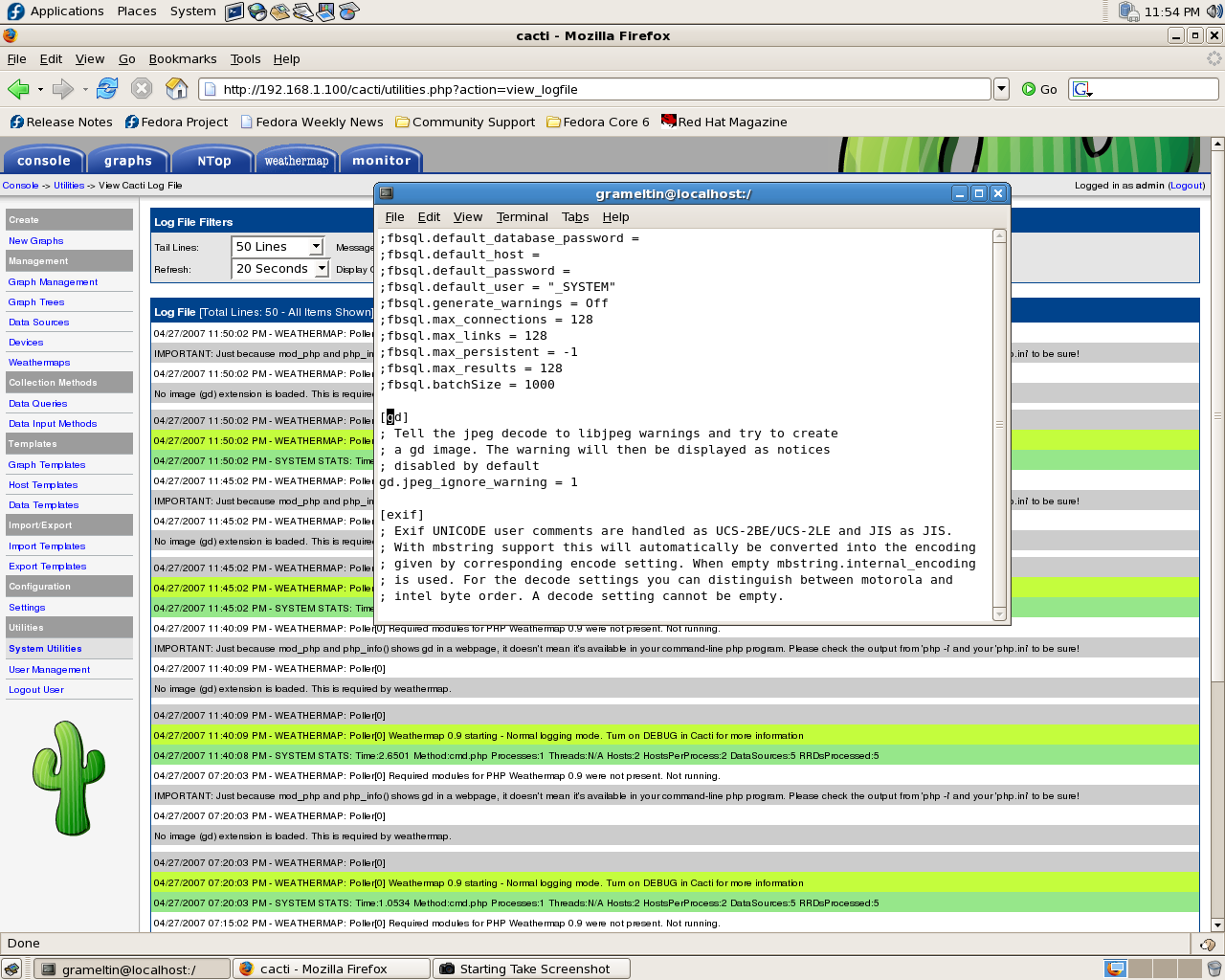The width and height of the screenshot is (1225, 980).
Task: Switch to the weathermap tab
Action: pyautogui.click(x=297, y=160)
